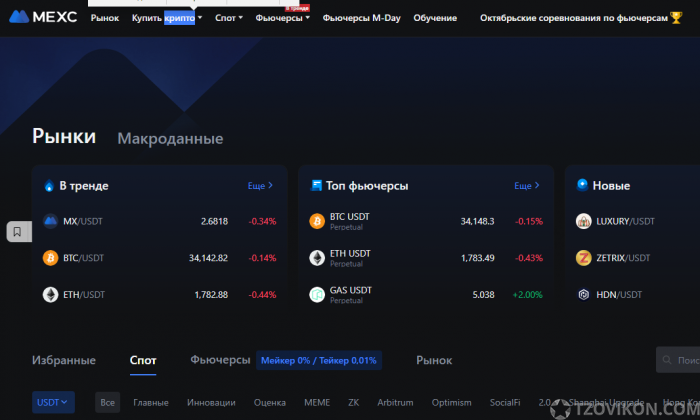This screenshot has height=420, width=700.
Task: Click the Новые section icon
Action: pyautogui.click(x=582, y=185)
